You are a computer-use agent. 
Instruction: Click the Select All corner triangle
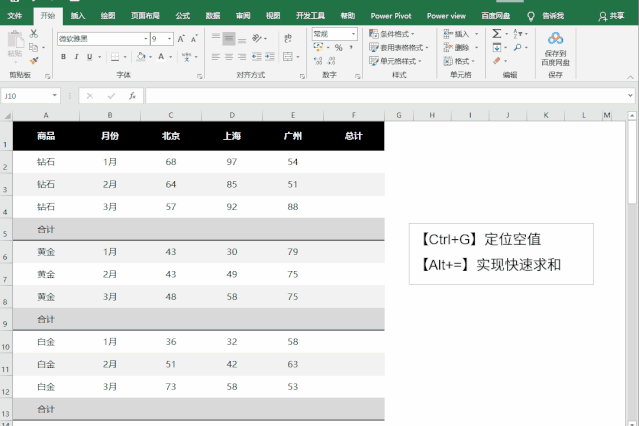pyautogui.click(x=7, y=116)
